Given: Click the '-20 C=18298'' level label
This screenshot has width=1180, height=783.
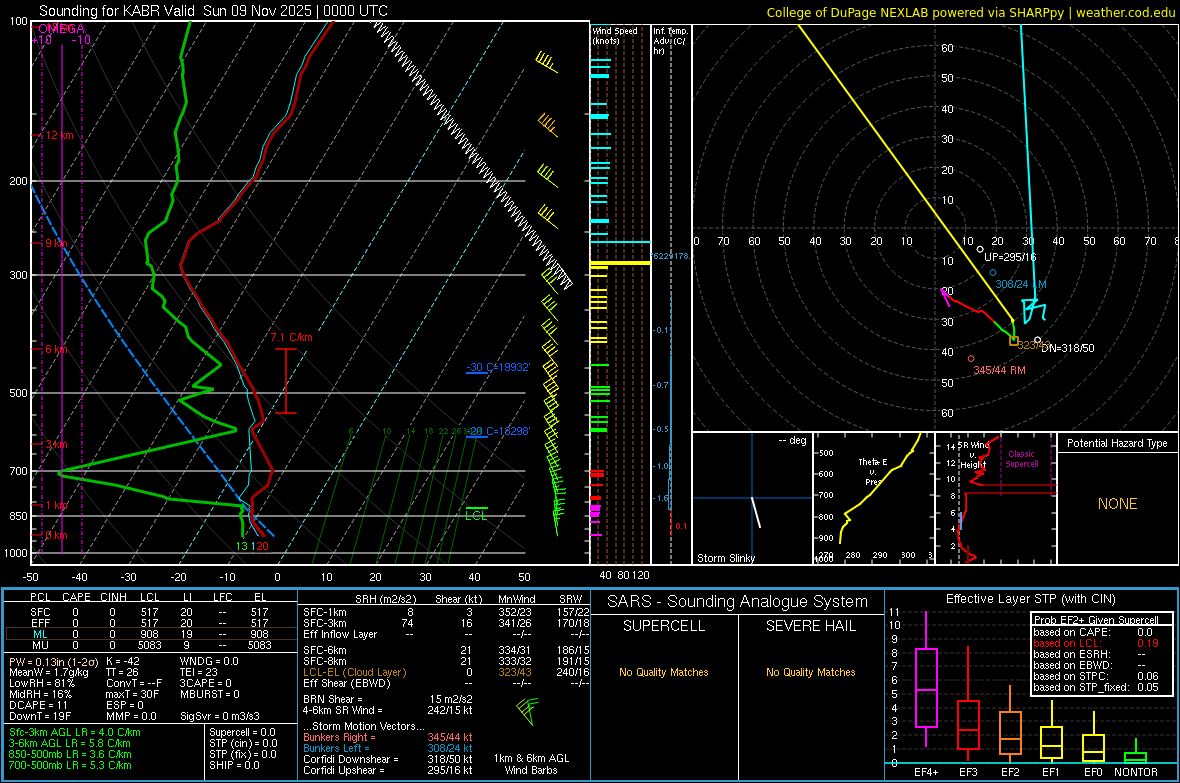Looking at the screenshot, I should pyautogui.click(x=497, y=431).
